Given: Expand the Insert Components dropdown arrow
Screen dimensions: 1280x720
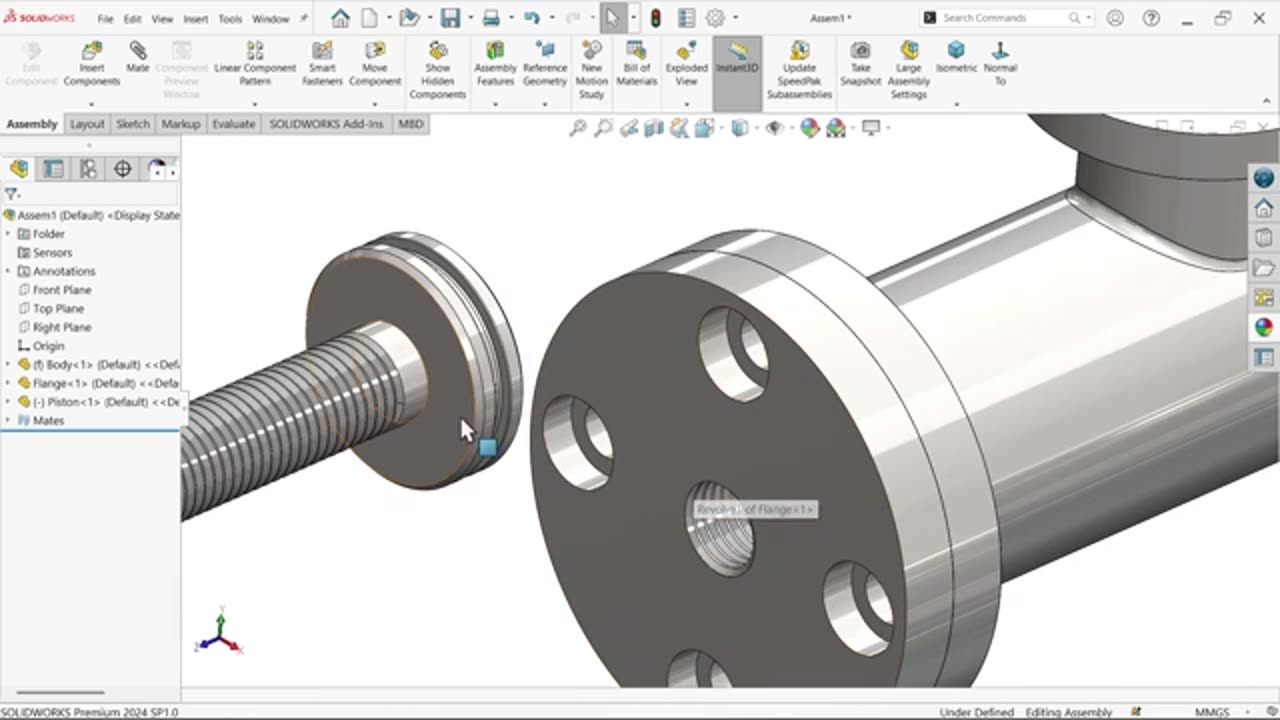Looking at the screenshot, I should pos(91,104).
